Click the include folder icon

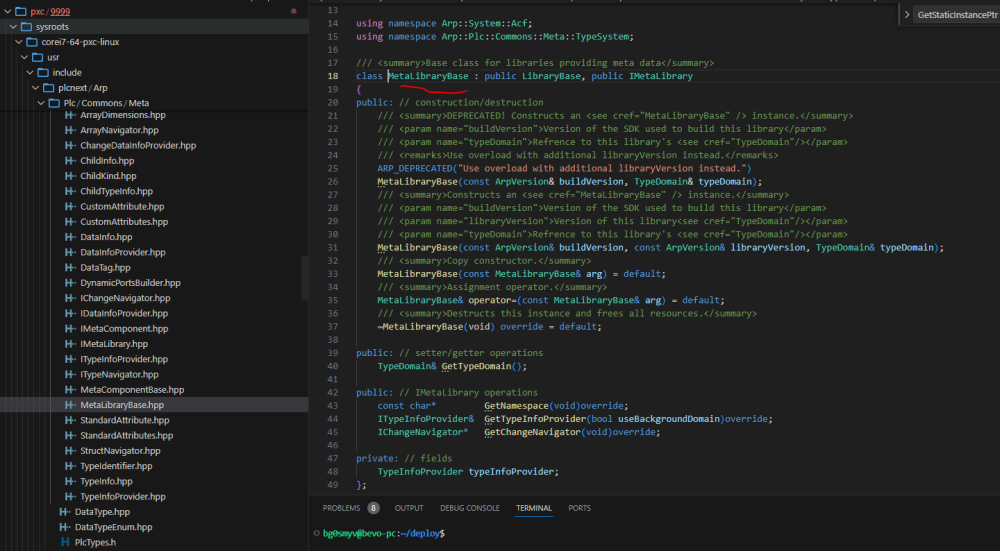(x=43, y=73)
